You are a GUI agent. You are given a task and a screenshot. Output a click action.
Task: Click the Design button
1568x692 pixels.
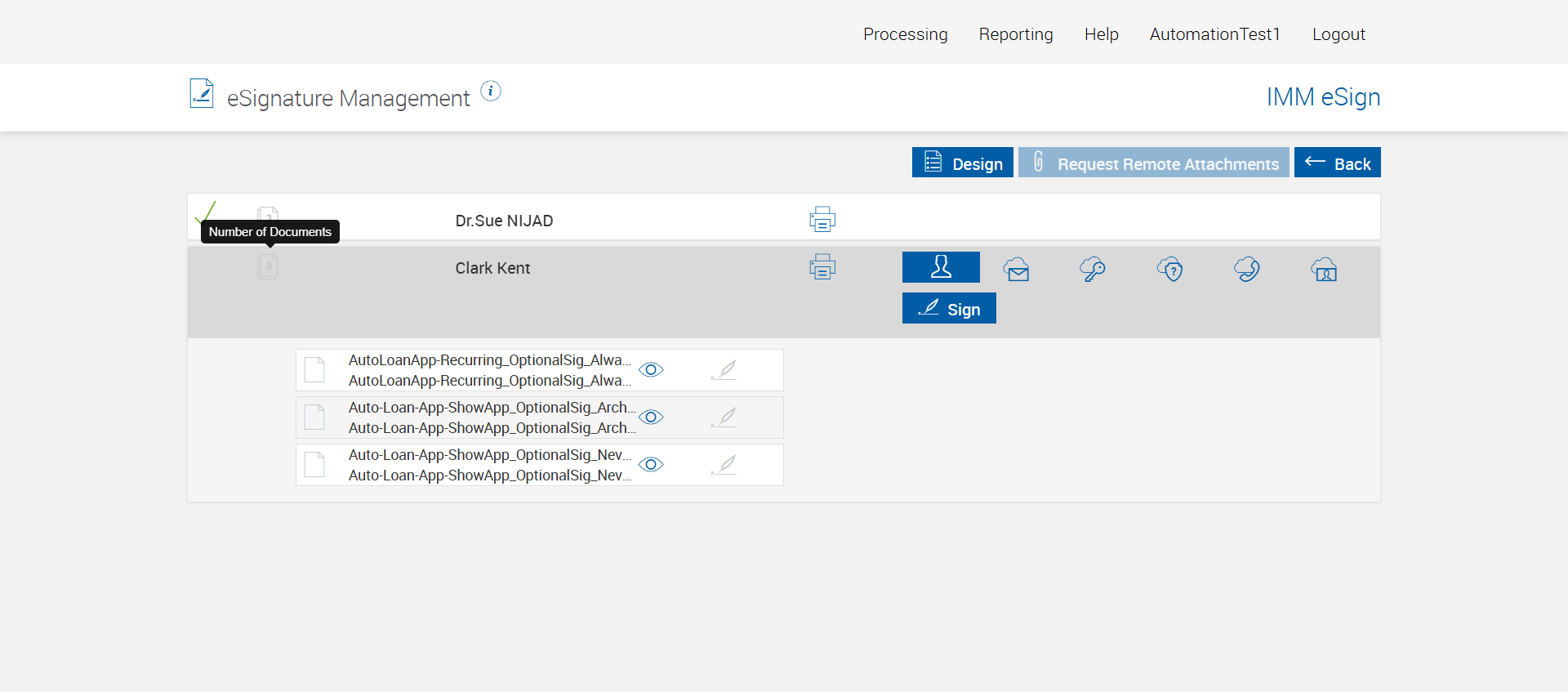[962, 163]
